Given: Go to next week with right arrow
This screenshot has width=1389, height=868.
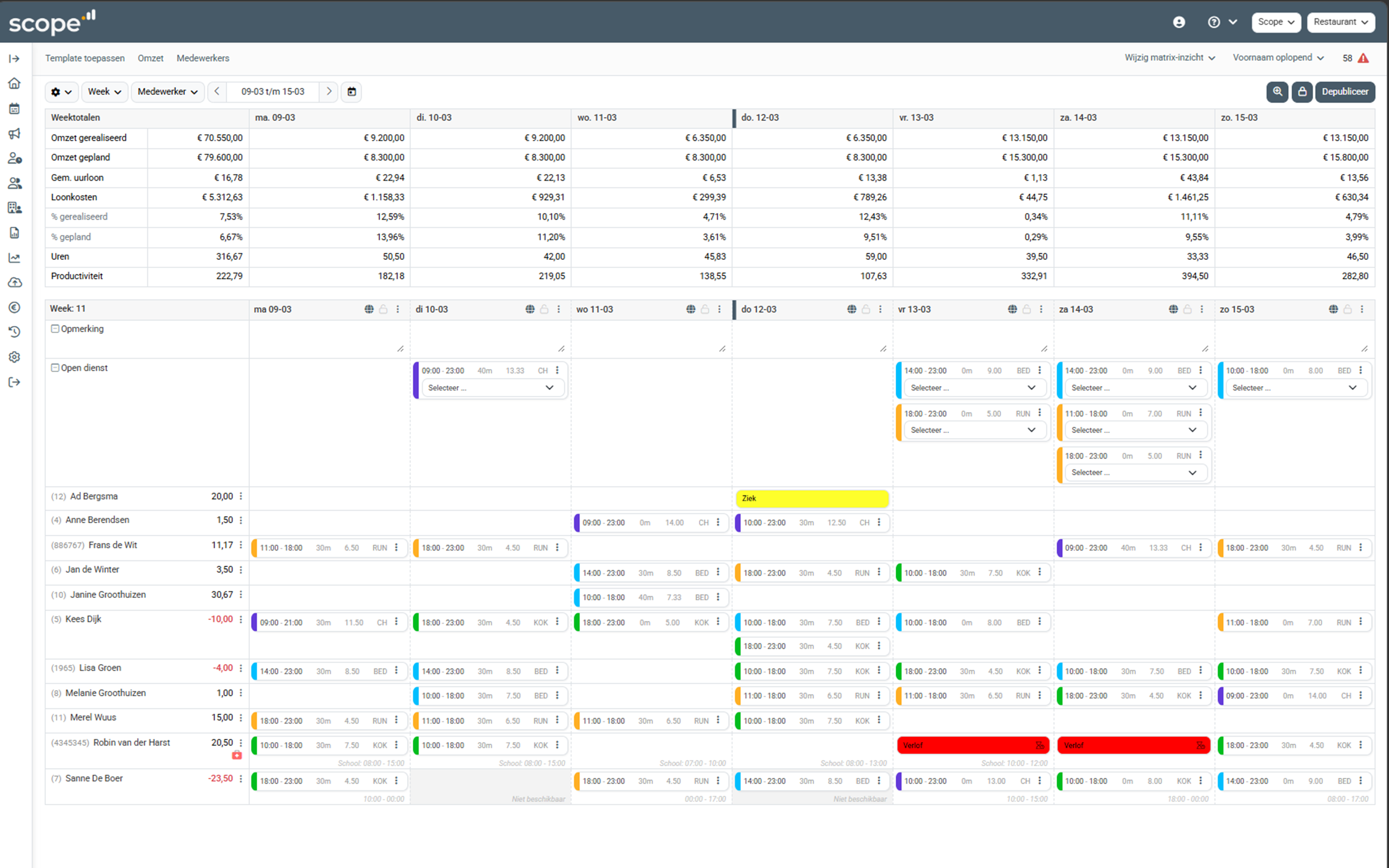Looking at the screenshot, I should [329, 92].
